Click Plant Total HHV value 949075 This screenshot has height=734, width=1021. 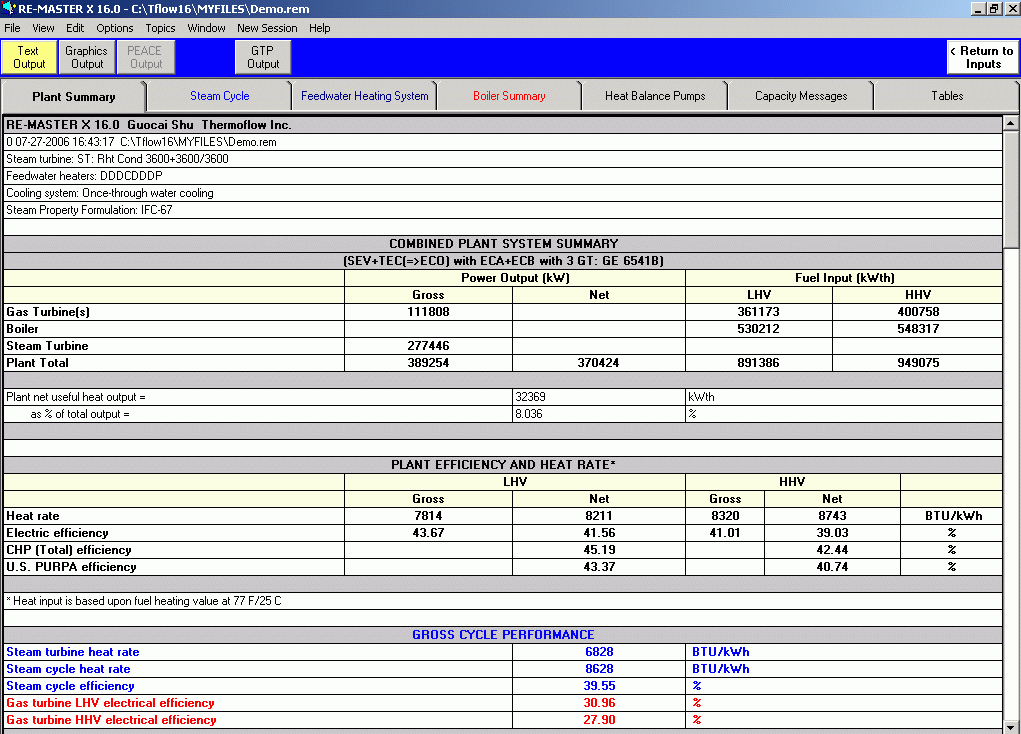918,363
